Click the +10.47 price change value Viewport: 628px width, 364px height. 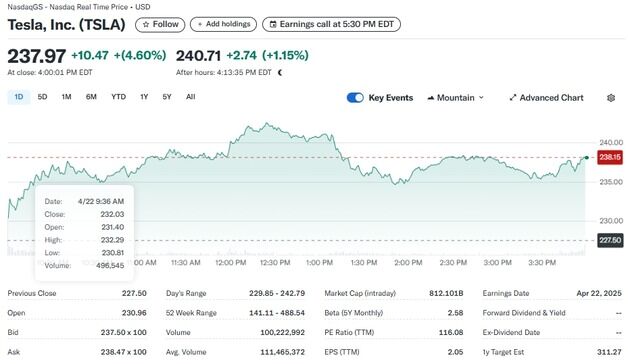tap(90, 55)
